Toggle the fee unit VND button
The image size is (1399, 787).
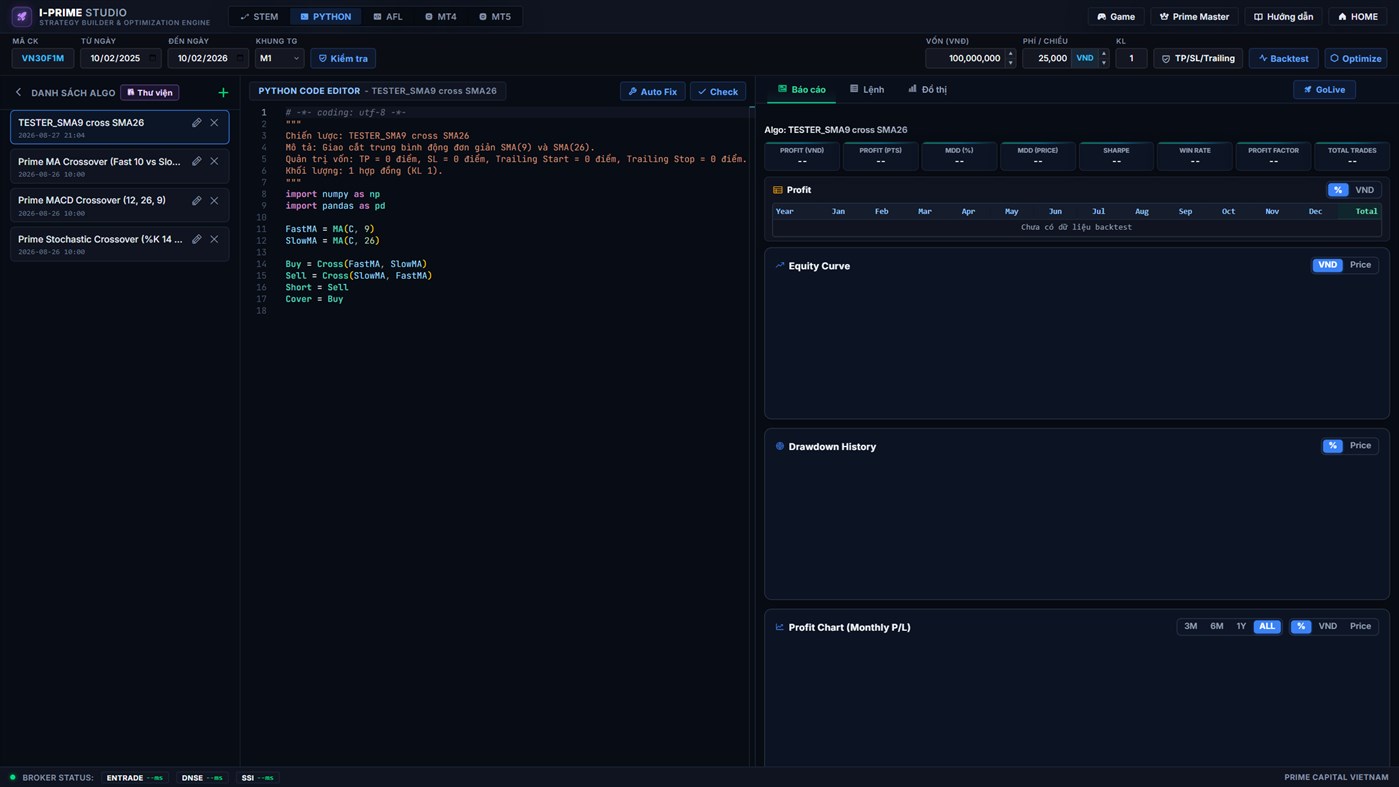1084,58
